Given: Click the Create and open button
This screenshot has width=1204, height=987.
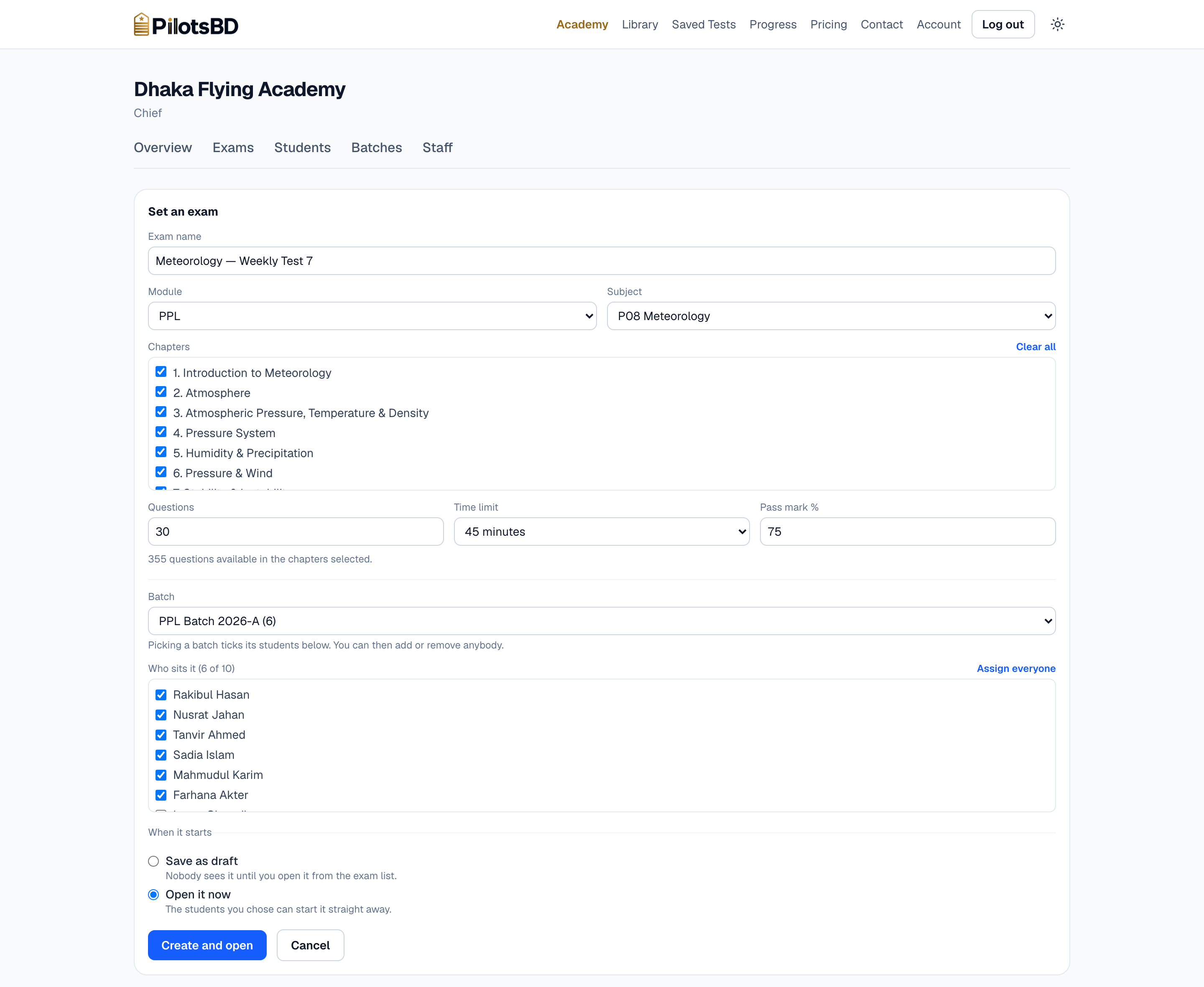Looking at the screenshot, I should pyautogui.click(x=207, y=945).
